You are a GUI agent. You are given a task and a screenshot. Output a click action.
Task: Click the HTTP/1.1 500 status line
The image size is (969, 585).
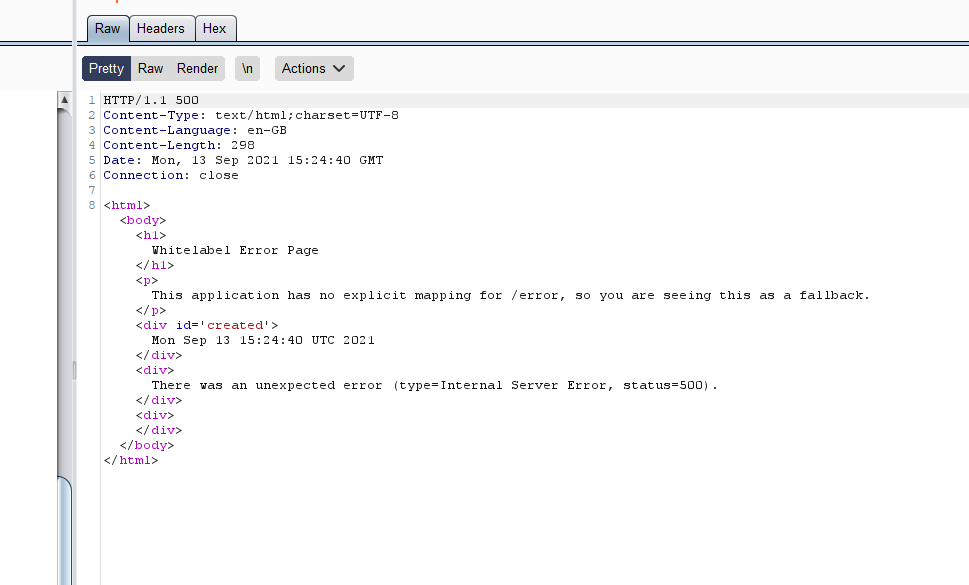(151, 100)
